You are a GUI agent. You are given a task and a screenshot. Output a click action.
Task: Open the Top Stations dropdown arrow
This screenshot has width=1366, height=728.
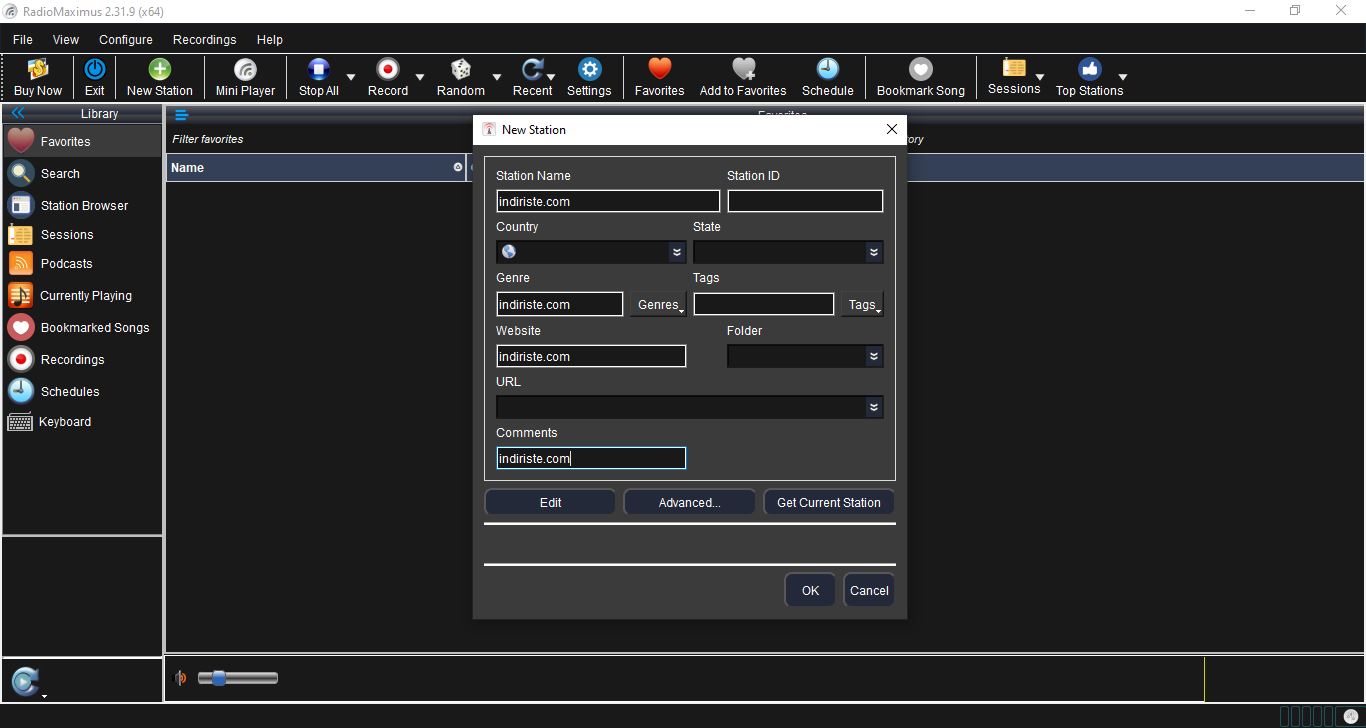click(1122, 77)
